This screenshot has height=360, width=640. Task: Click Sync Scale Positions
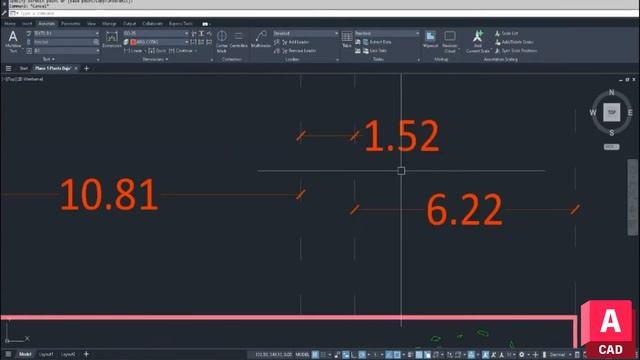pos(516,51)
